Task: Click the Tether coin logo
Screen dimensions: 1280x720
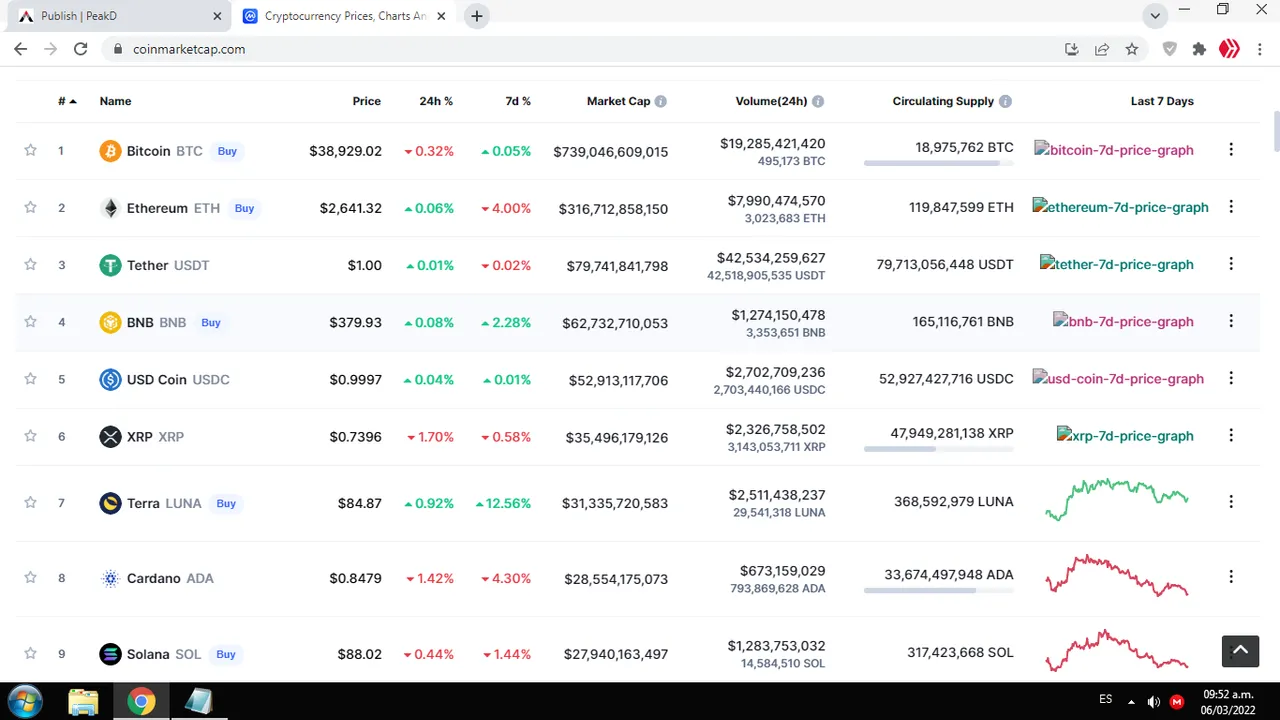Action: (110, 265)
